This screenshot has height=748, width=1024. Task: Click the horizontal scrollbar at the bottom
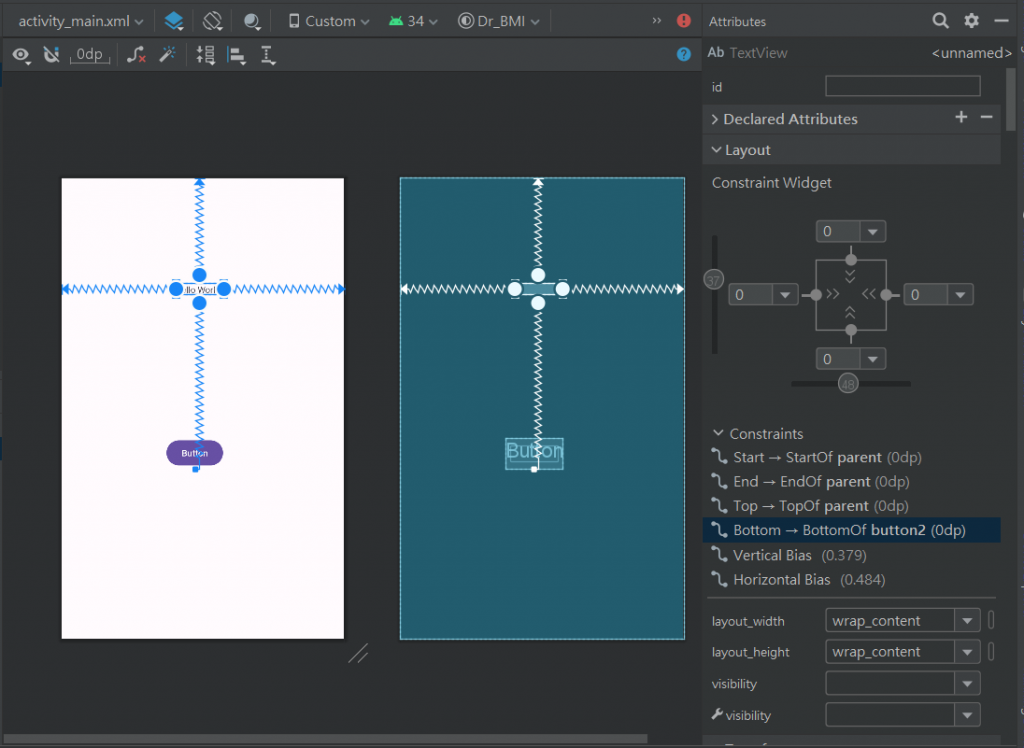tap(325, 739)
